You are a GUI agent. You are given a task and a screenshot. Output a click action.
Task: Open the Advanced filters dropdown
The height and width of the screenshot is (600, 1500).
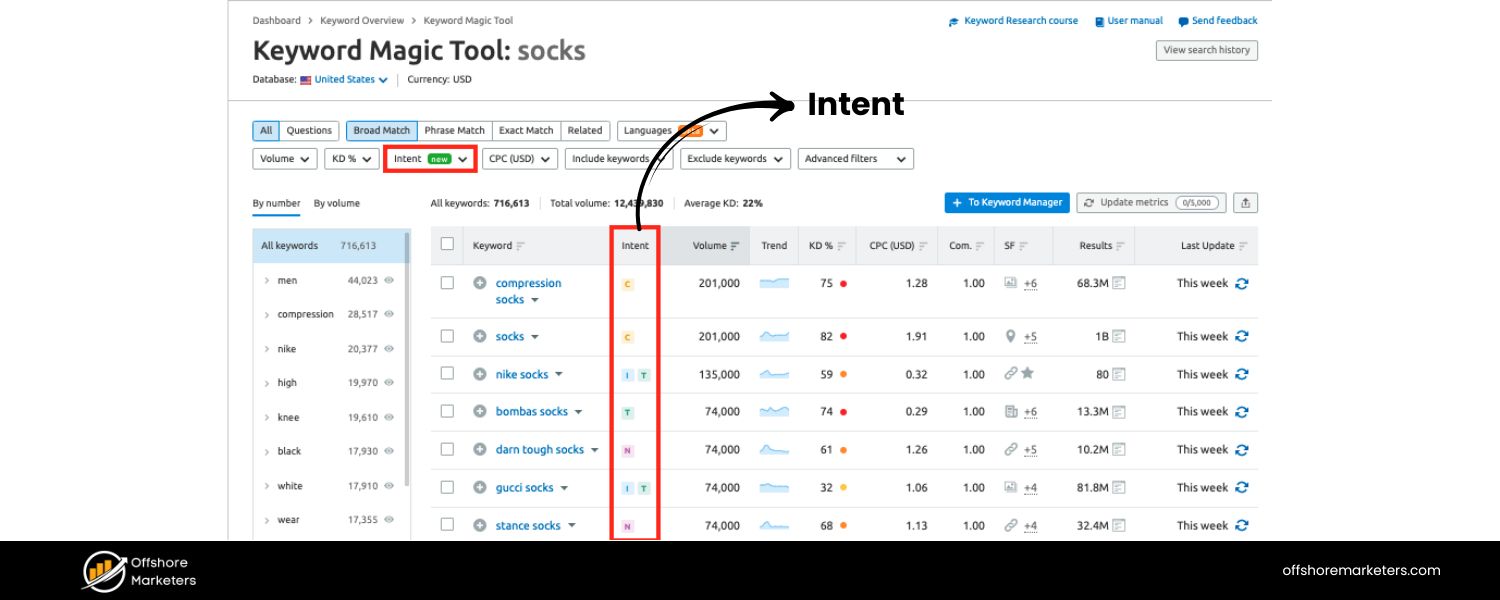tap(855, 158)
